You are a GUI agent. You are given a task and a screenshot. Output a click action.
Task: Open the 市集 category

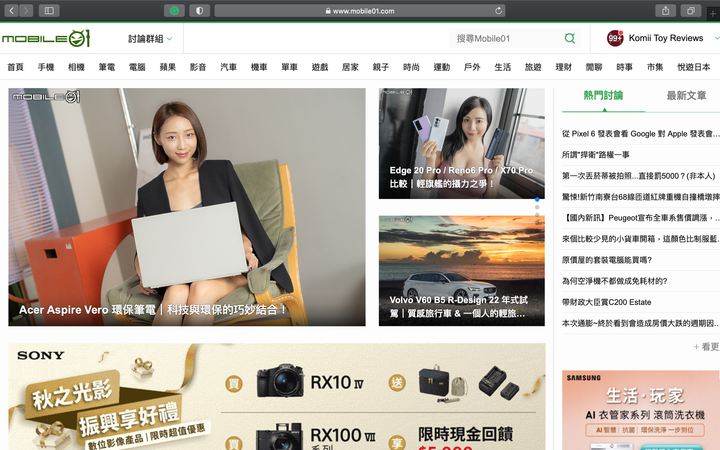(x=655, y=67)
